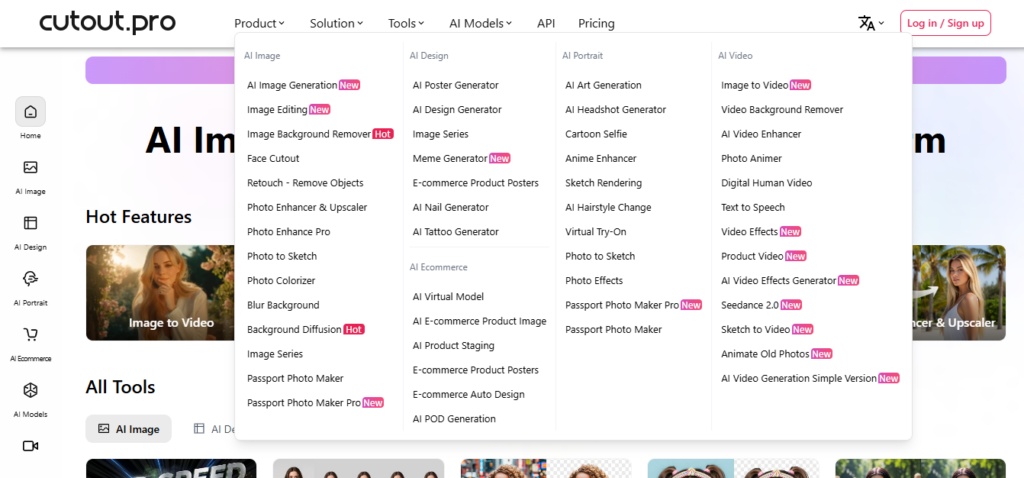Expand the Solution dropdown menu
The image size is (1024, 478).
click(x=336, y=23)
